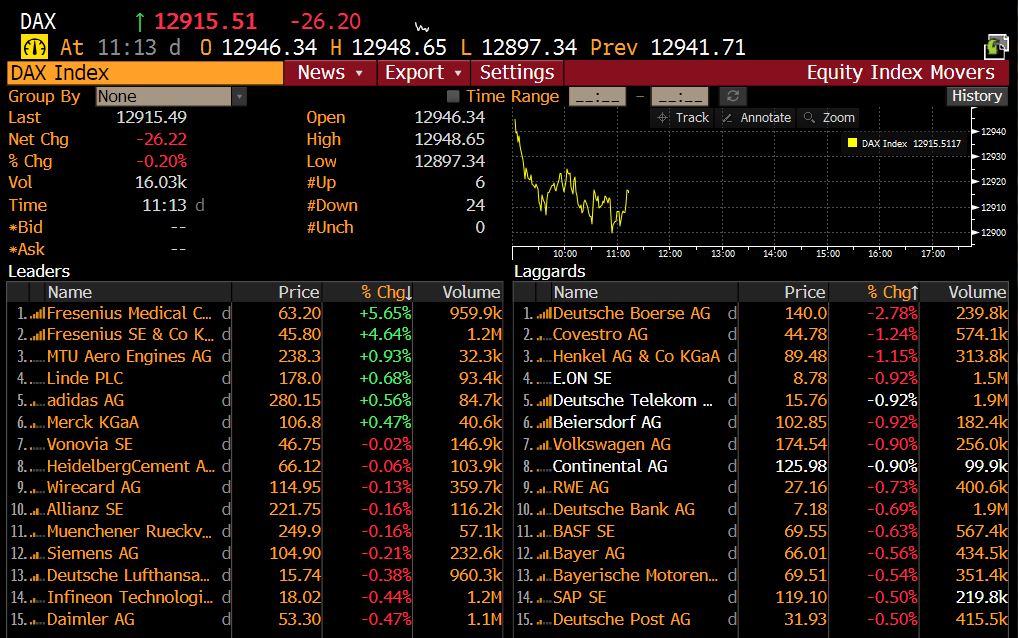The image size is (1018, 638).
Task: Select the HeidelbergCement leader row
Action: click(x=255, y=467)
